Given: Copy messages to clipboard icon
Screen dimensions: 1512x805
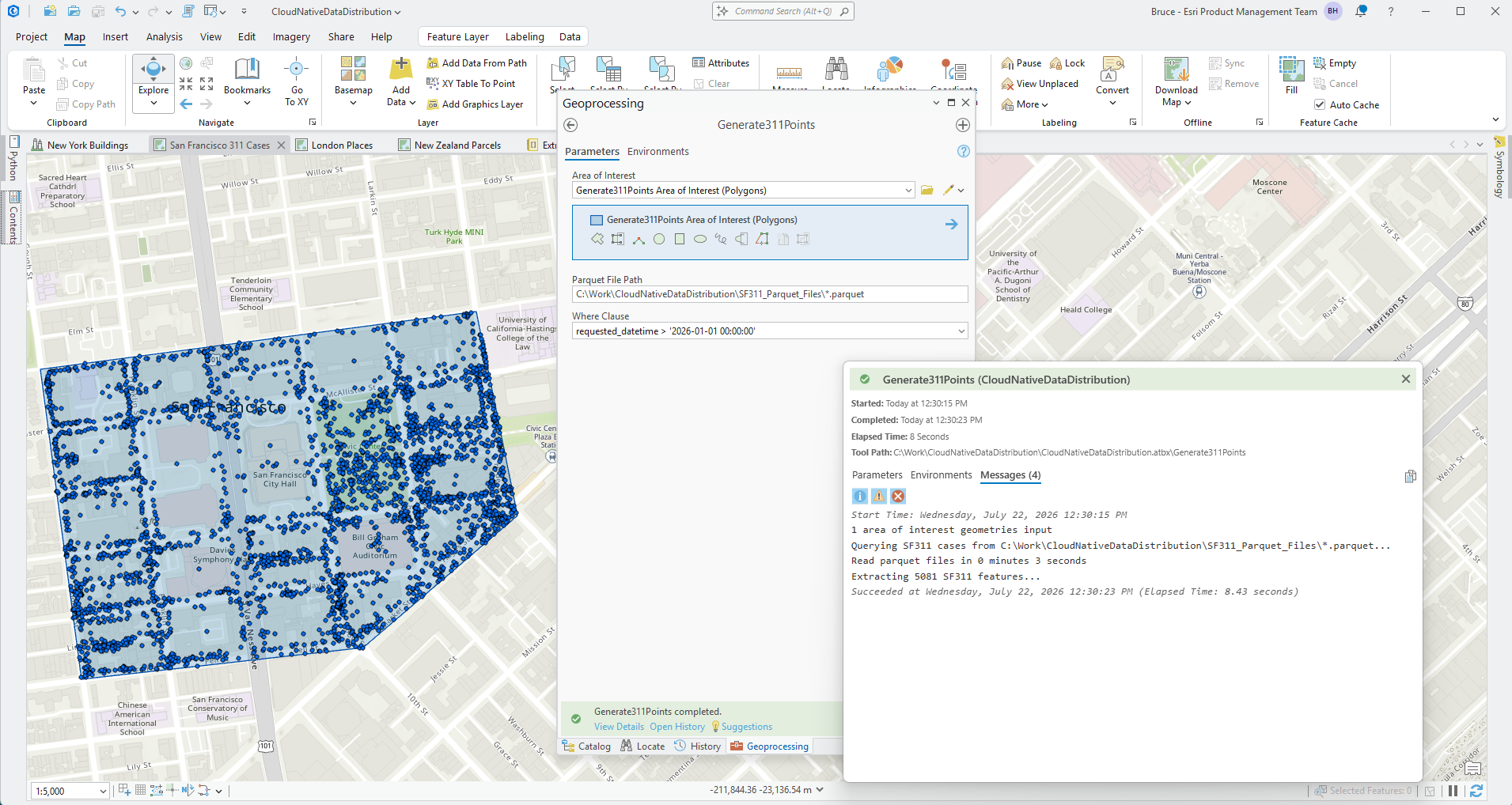Looking at the screenshot, I should (1410, 476).
